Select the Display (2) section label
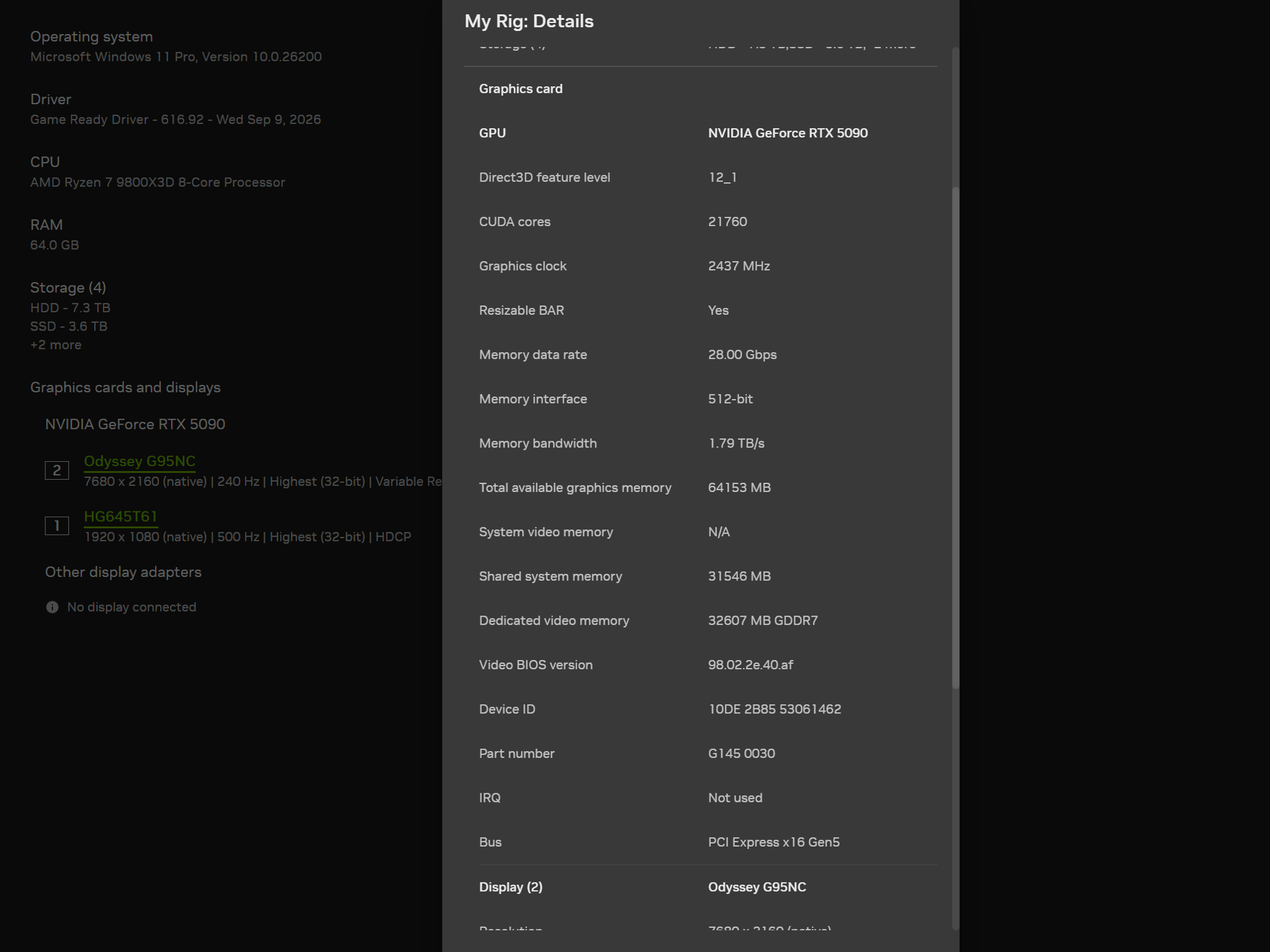This screenshot has width=1270, height=952. (x=510, y=887)
